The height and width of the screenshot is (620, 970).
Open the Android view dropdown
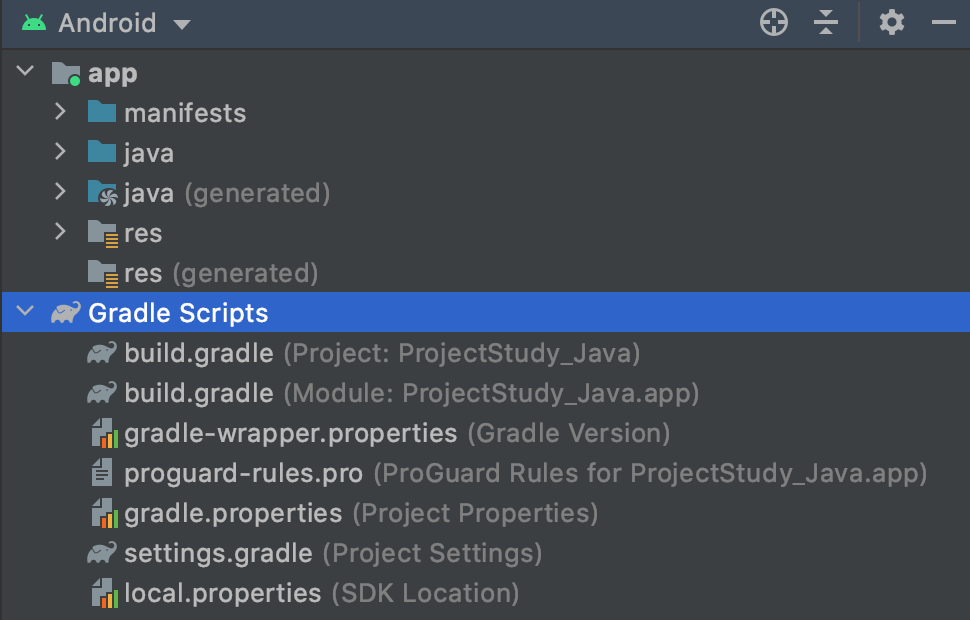tap(181, 24)
